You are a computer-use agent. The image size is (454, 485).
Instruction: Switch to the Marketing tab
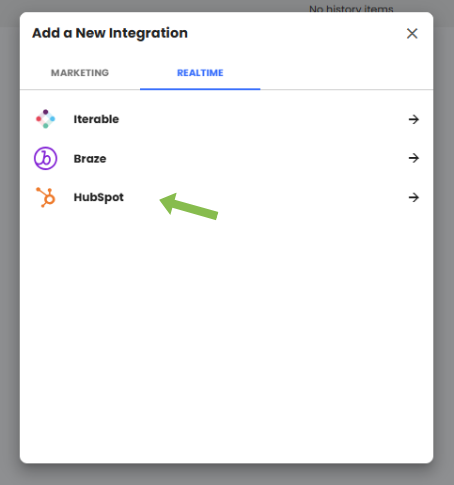point(80,73)
